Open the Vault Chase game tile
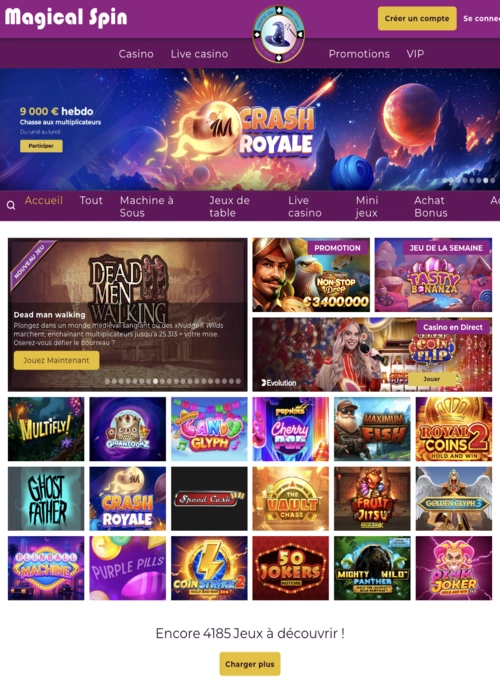The width and height of the screenshot is (500, 700). (x=291, y=499)
